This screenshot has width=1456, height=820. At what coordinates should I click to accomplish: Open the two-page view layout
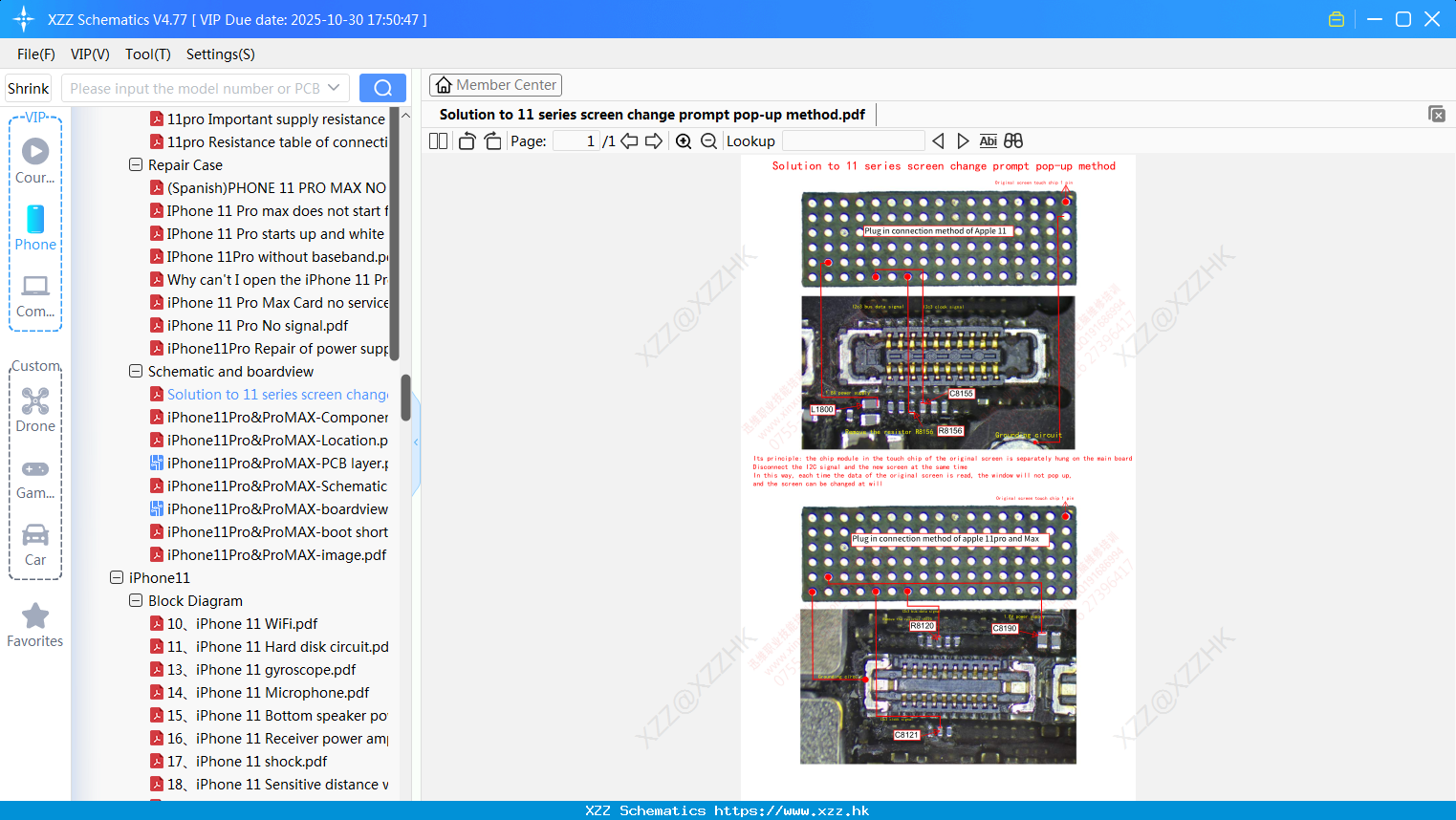438,141
